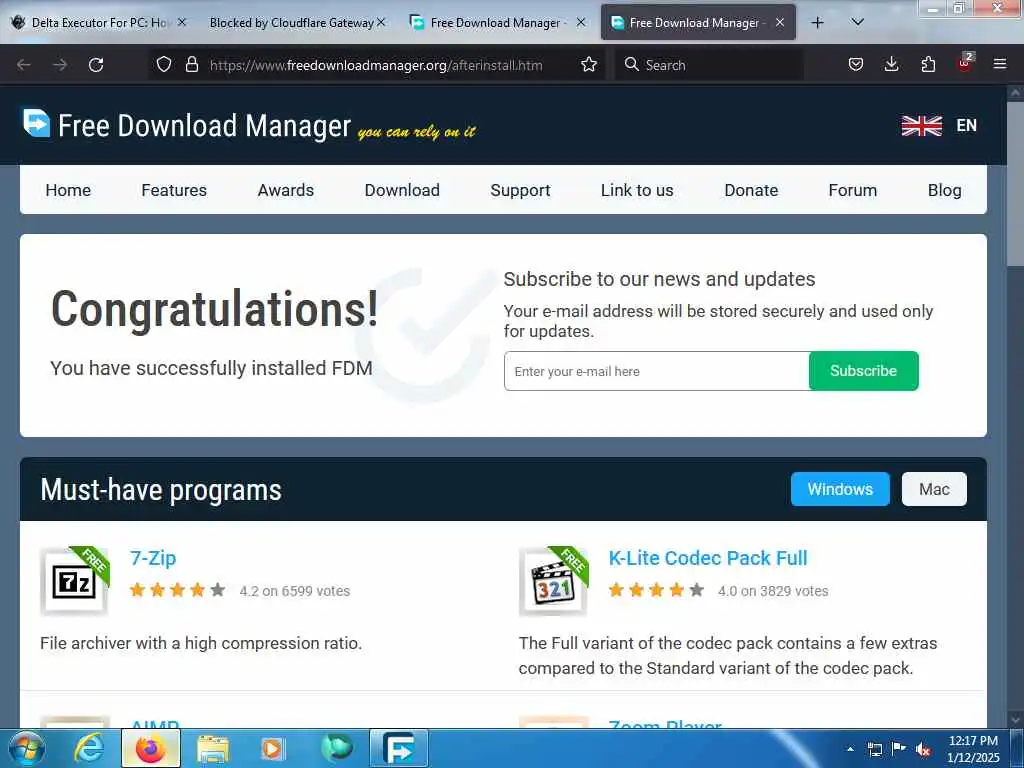Switch to the third Free Download Manager tab
This screenshot has height=768, width=1024.
click(x=496, y=22)
